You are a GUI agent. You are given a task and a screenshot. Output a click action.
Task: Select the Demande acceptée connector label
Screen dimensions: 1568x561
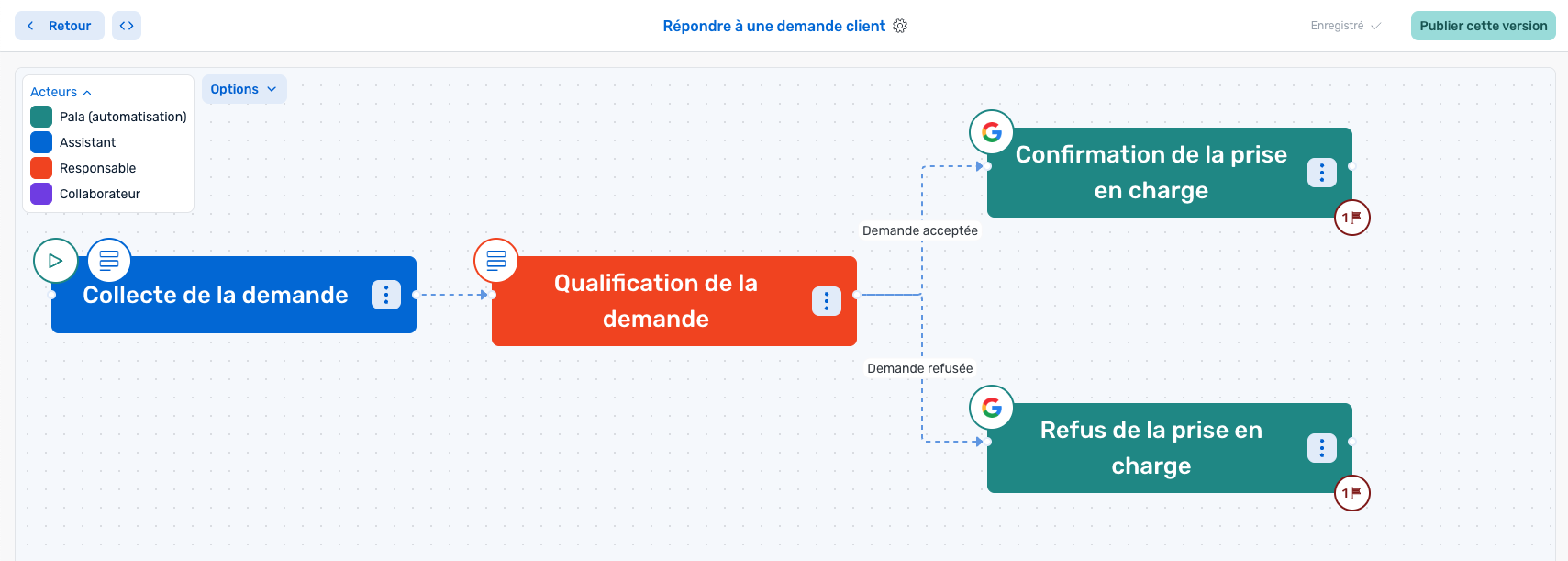(919, 230)
